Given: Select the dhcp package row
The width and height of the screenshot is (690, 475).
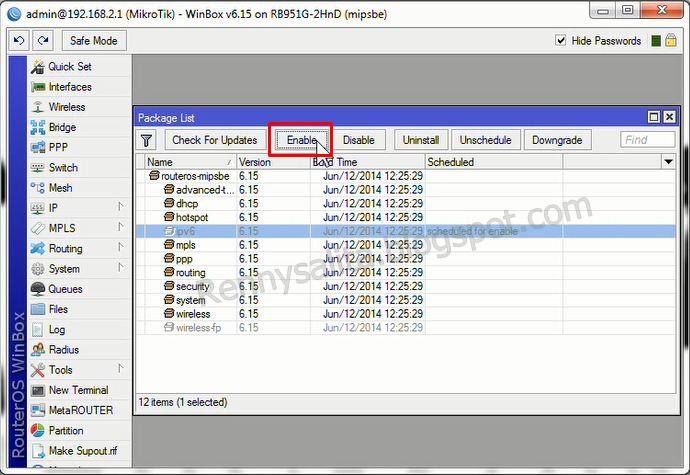Looking at the screenshot, I should click(x=405, y=203).
